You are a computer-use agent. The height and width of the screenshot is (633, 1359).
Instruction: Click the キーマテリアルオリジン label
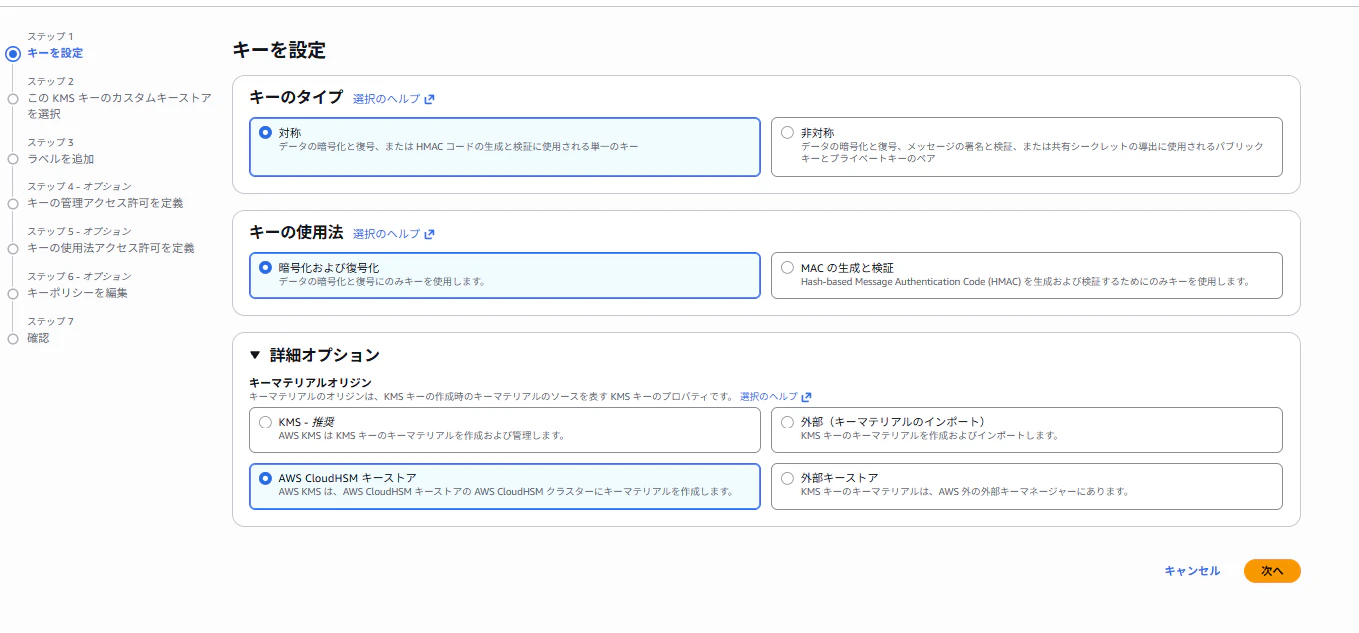tap(310, 382)
